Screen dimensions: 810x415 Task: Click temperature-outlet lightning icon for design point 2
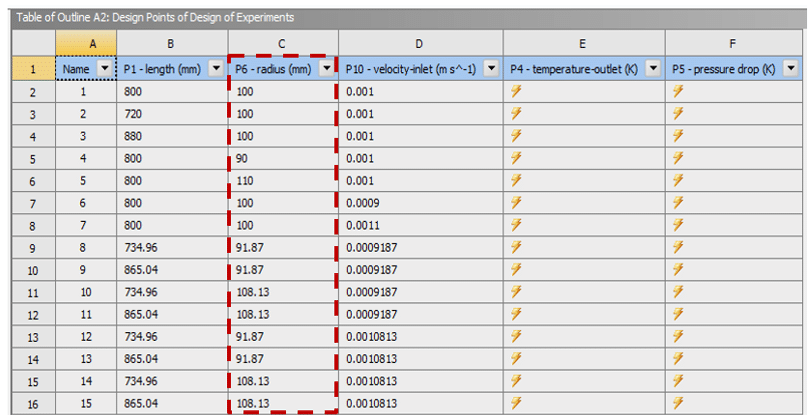pos(516,114)
